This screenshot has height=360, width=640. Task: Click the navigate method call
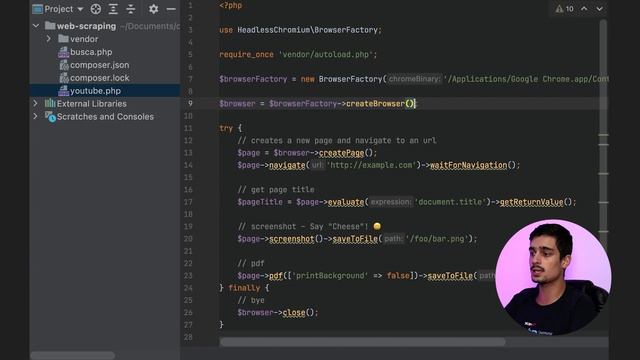(287, 165)
